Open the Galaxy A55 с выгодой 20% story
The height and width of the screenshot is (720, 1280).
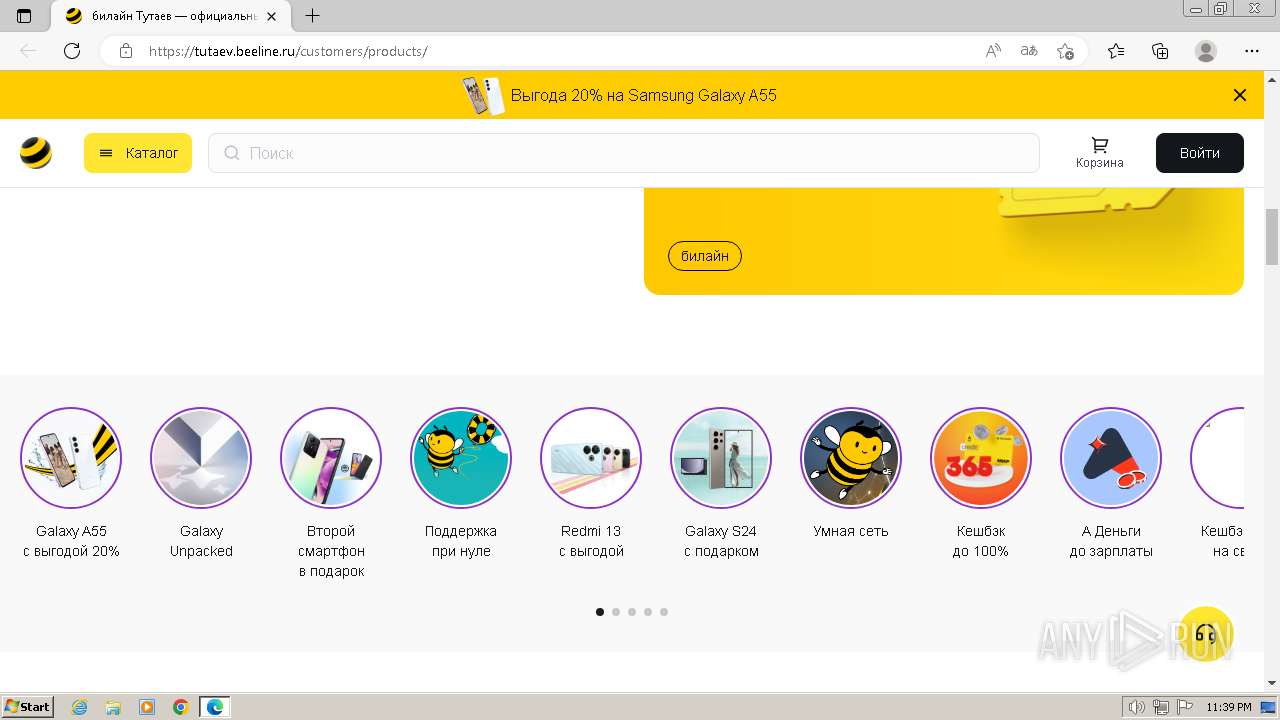pyautogui.click(x=71, y=458)
